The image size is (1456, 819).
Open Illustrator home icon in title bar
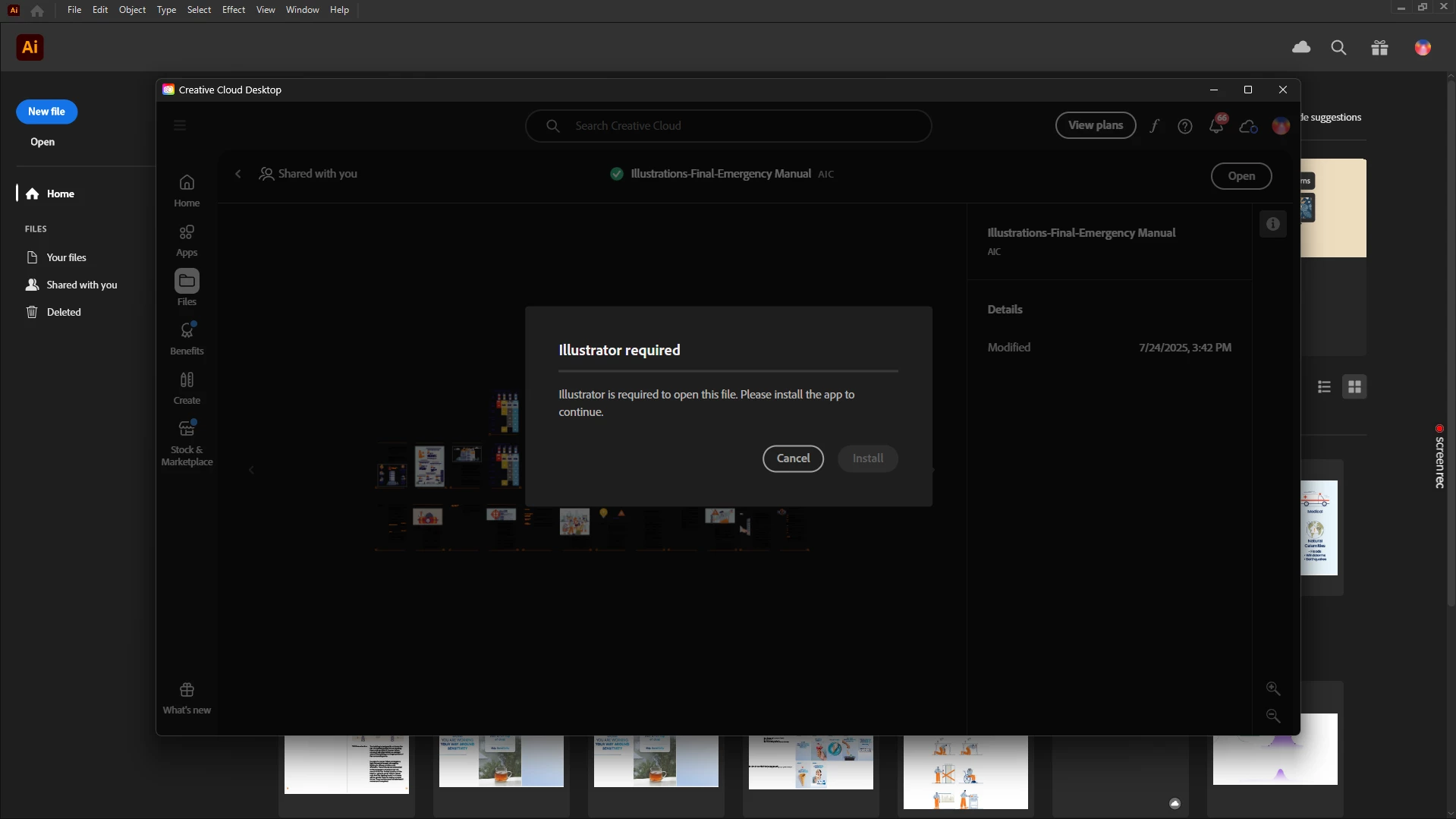pos(37,11)
